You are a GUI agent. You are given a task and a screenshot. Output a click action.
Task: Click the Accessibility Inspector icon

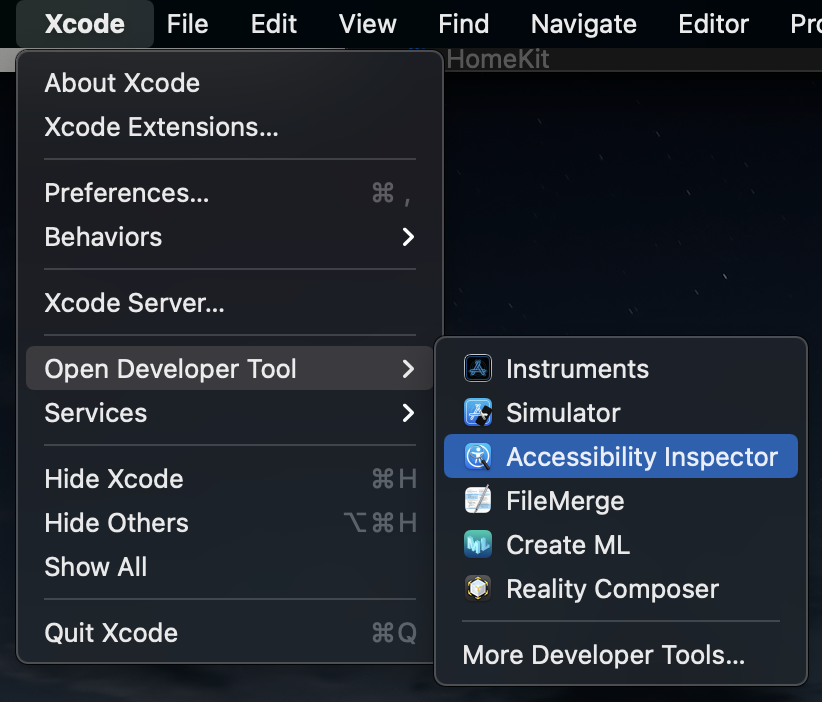point(478,457)
